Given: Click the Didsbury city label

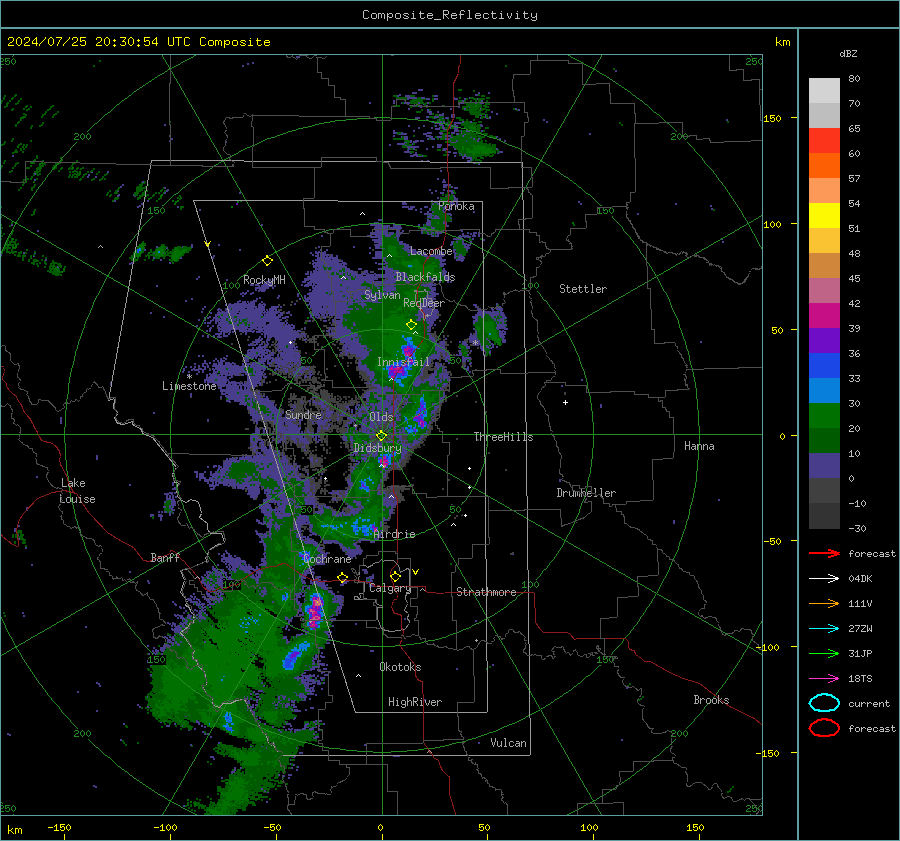Looking at the screenshot, I should (x=377, y=448).
